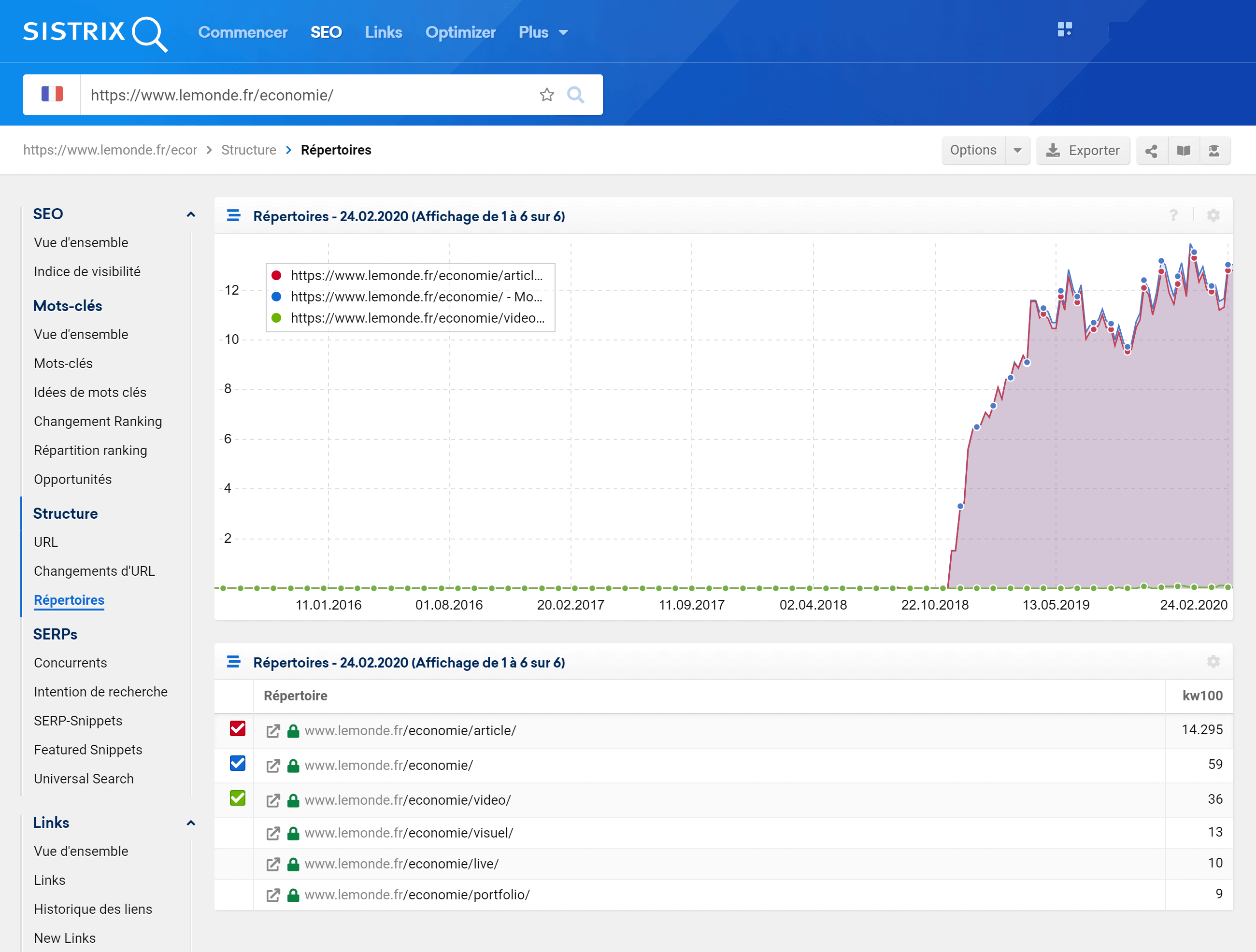This screenshot has width=1256, height=952.
Task: Open the apps grid icon in header
Action: tap(1065, 29)
